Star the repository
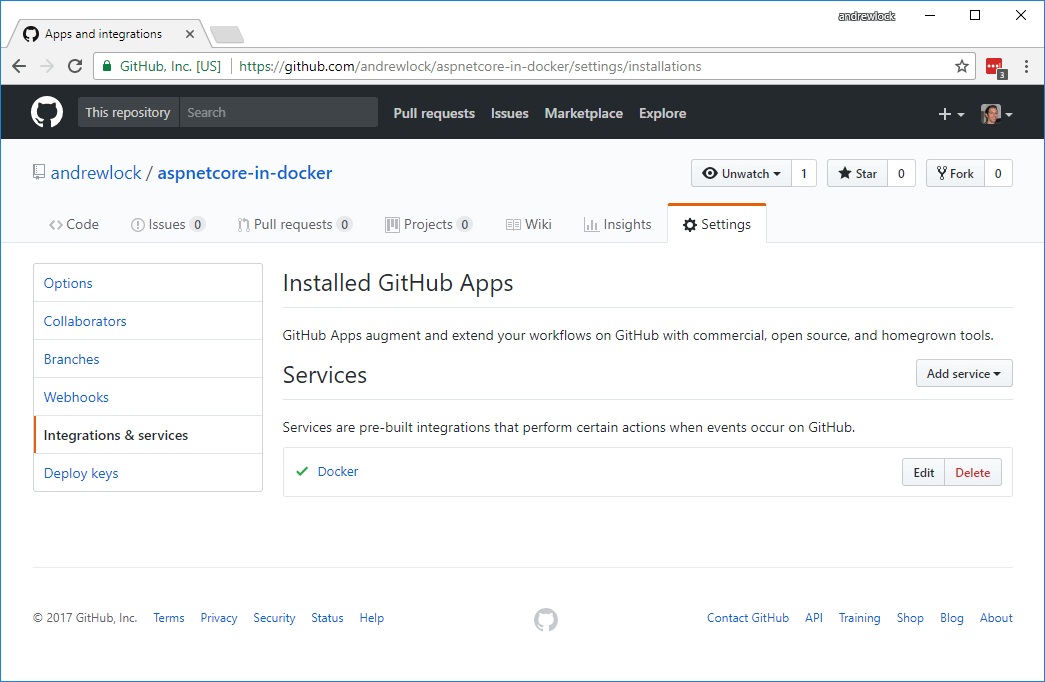The image size is (1045, 682). click(857, 173)
